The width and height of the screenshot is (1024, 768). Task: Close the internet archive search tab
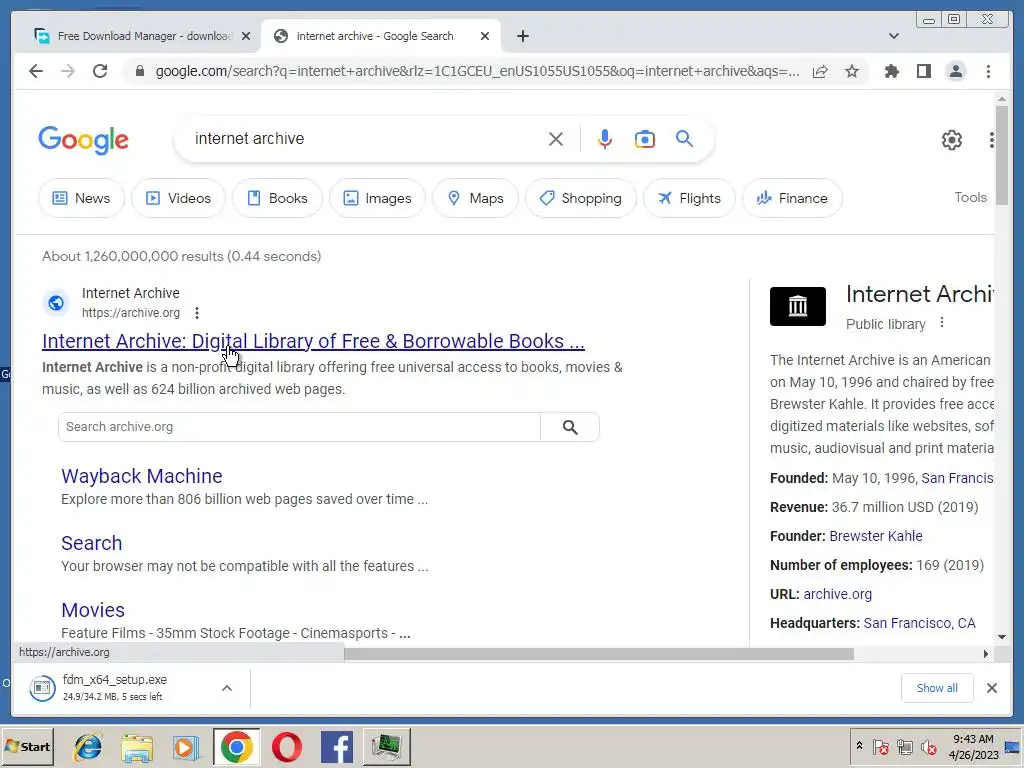485,36
